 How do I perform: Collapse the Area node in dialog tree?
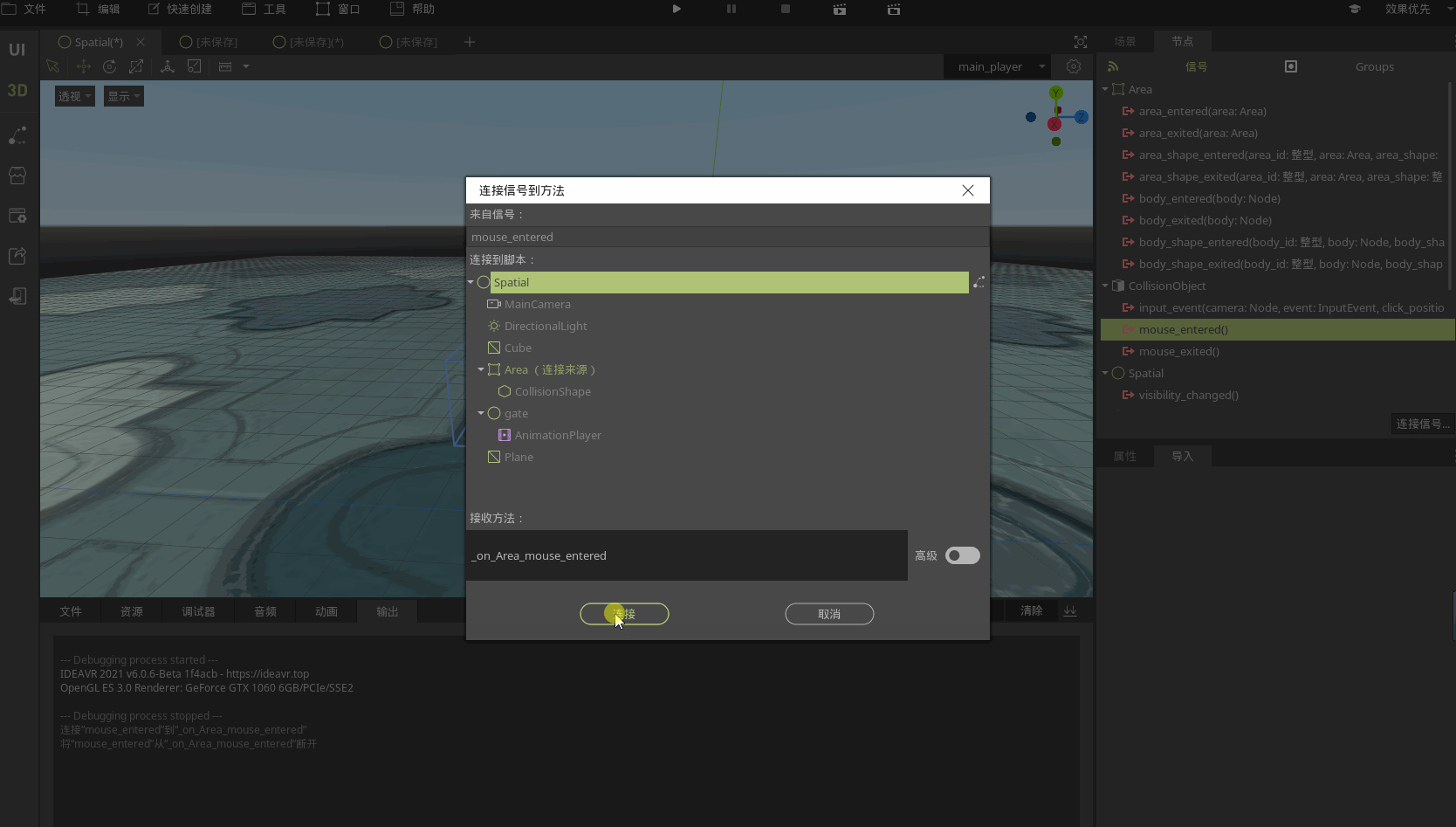pyautogui.click(x=481, y=369)
